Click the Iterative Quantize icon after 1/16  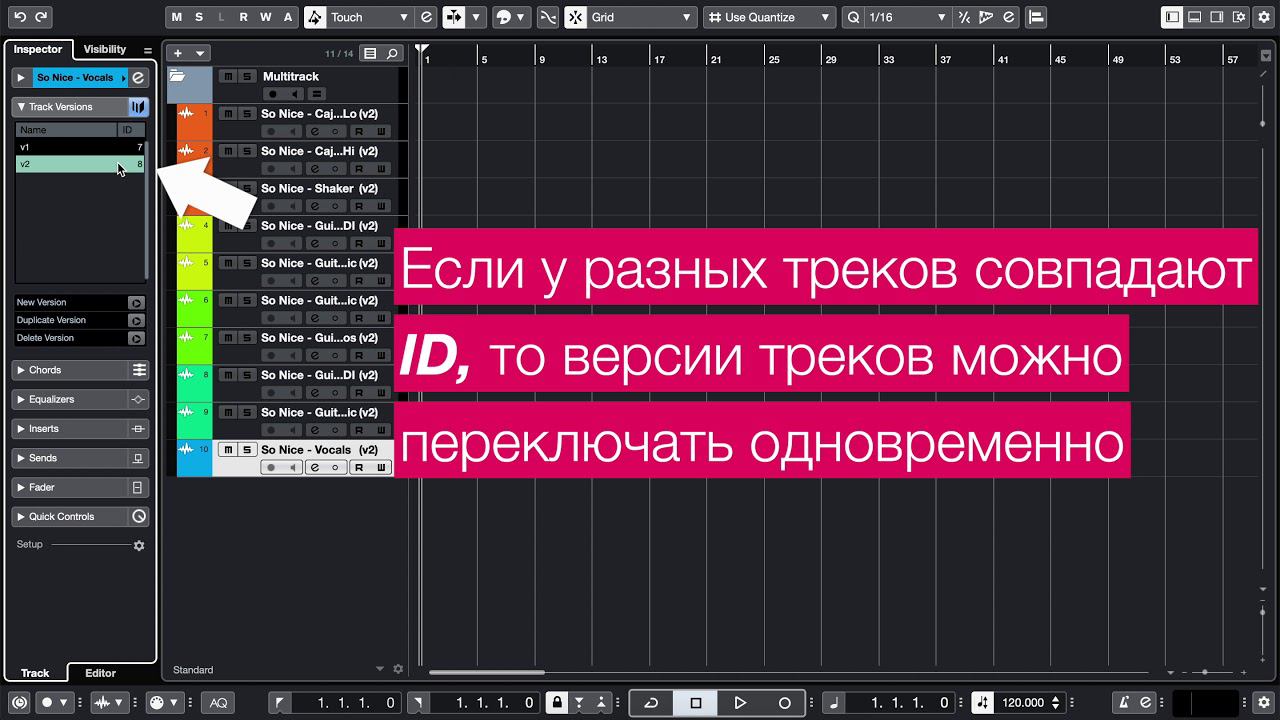point(964,17)
